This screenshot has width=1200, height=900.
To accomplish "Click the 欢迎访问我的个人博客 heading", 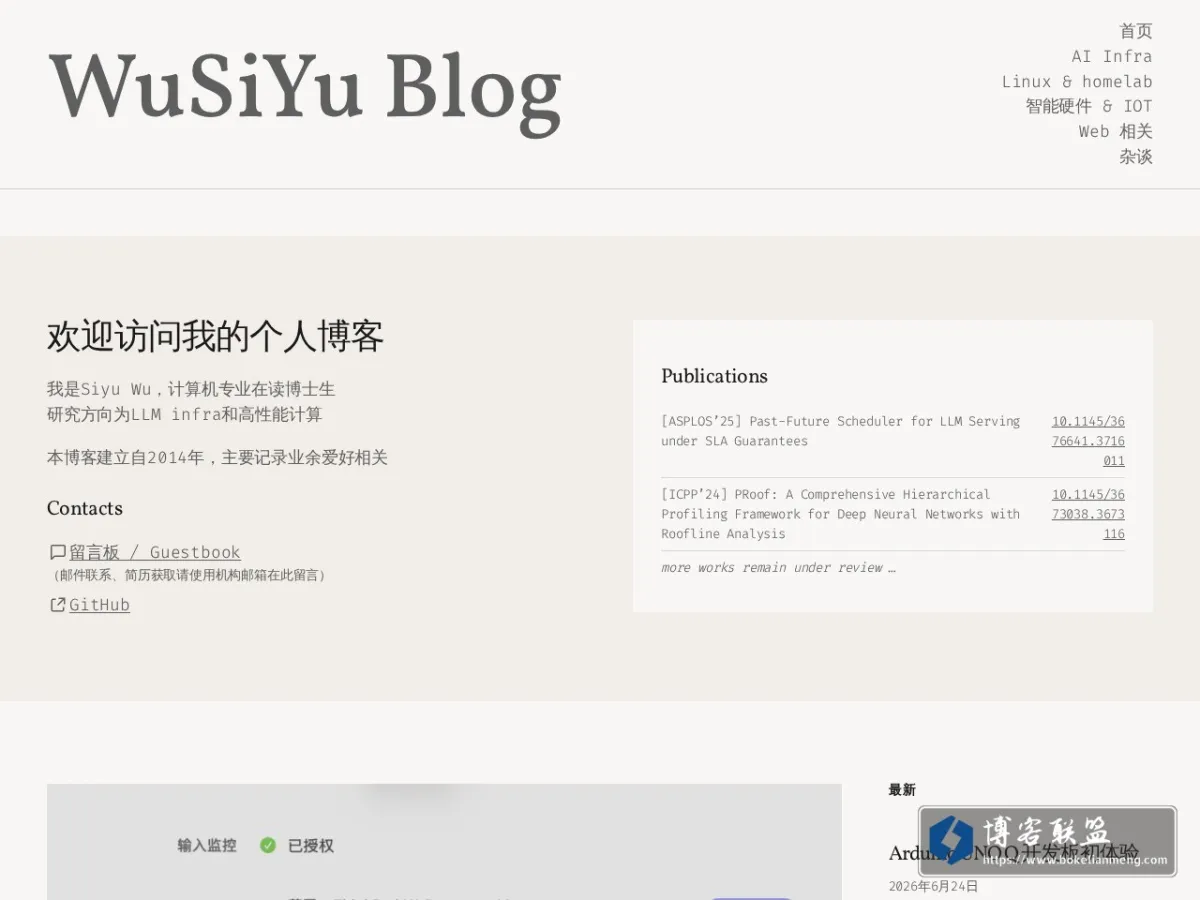I will (215, 337).
